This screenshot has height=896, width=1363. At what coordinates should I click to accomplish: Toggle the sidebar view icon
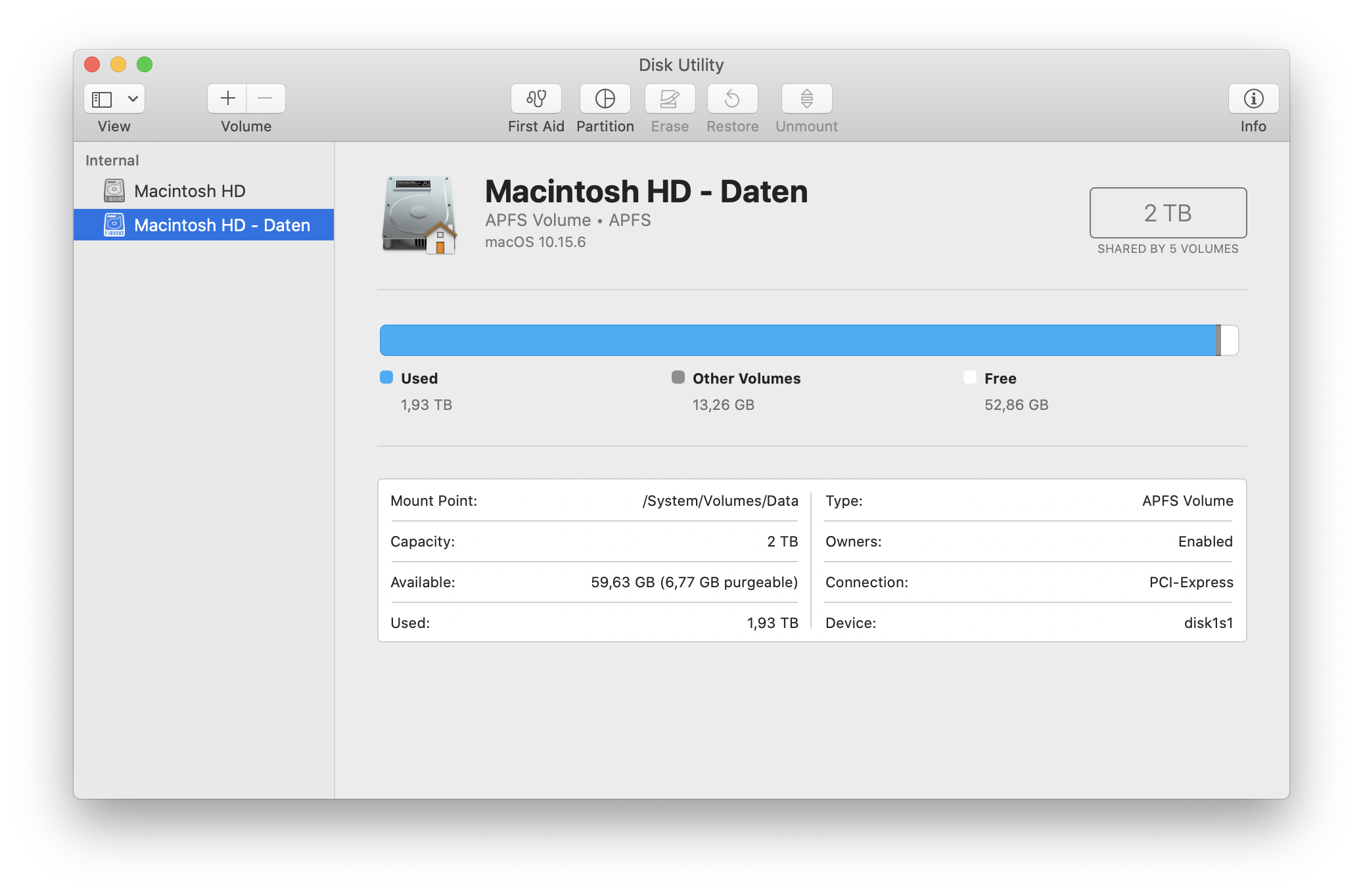[102, 99]
